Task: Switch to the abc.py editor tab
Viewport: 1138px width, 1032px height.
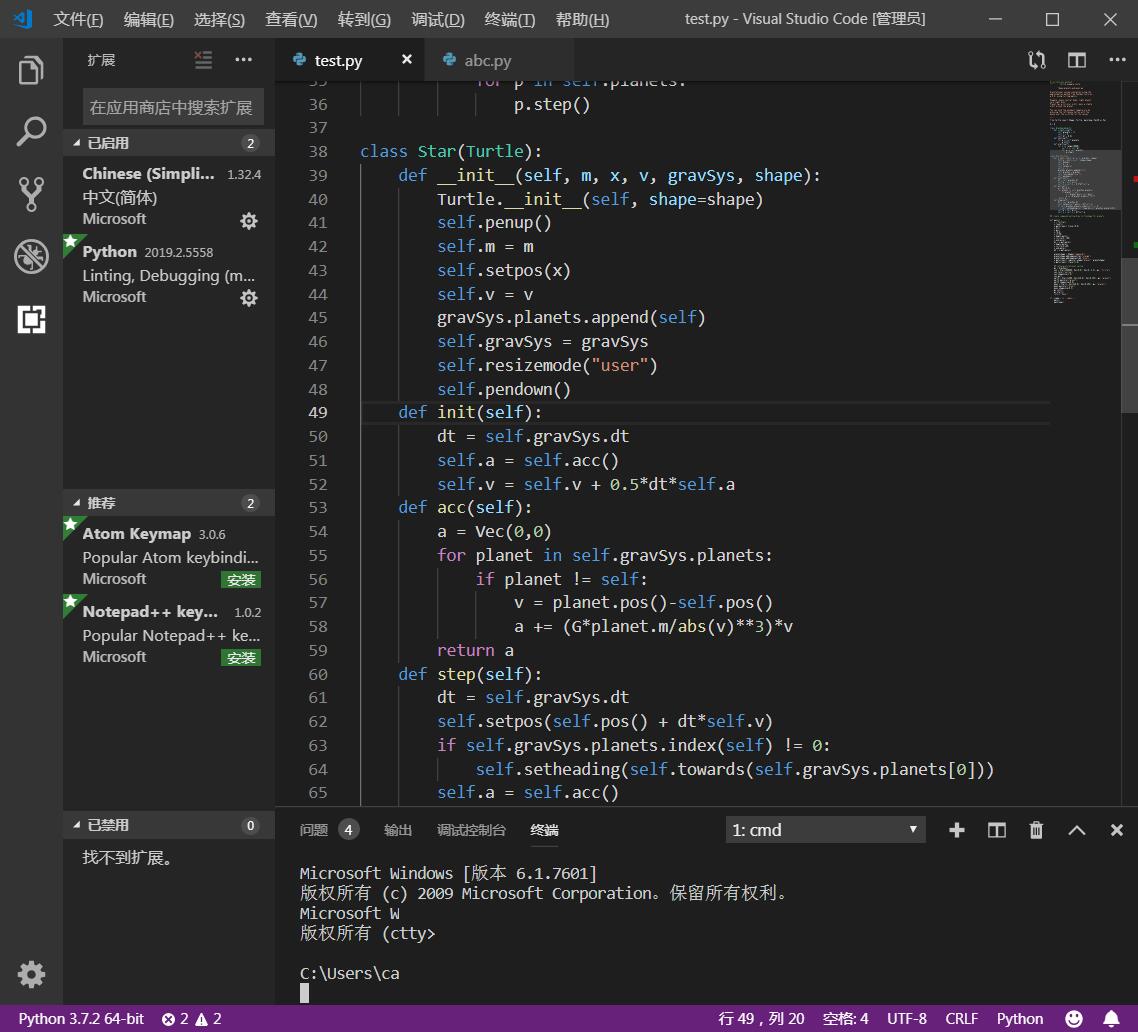Action: point(487,61)
